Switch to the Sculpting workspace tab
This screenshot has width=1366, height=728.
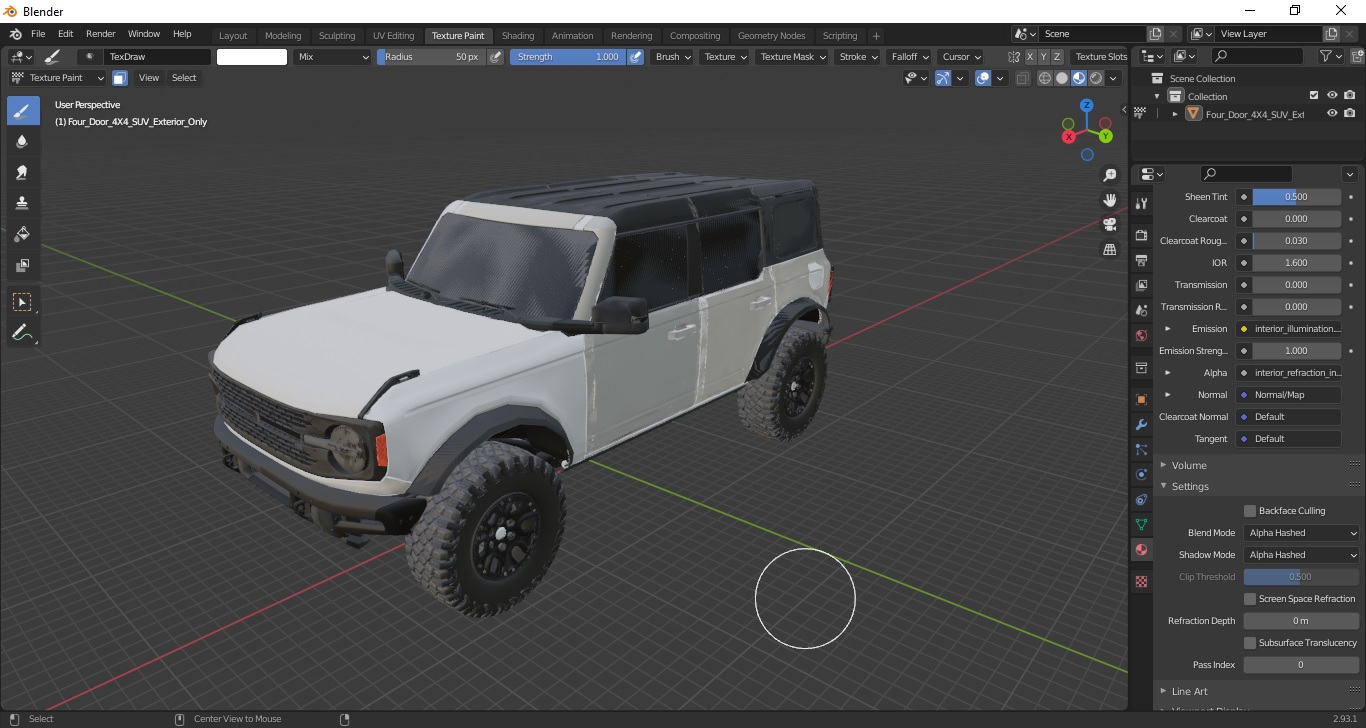337,36
